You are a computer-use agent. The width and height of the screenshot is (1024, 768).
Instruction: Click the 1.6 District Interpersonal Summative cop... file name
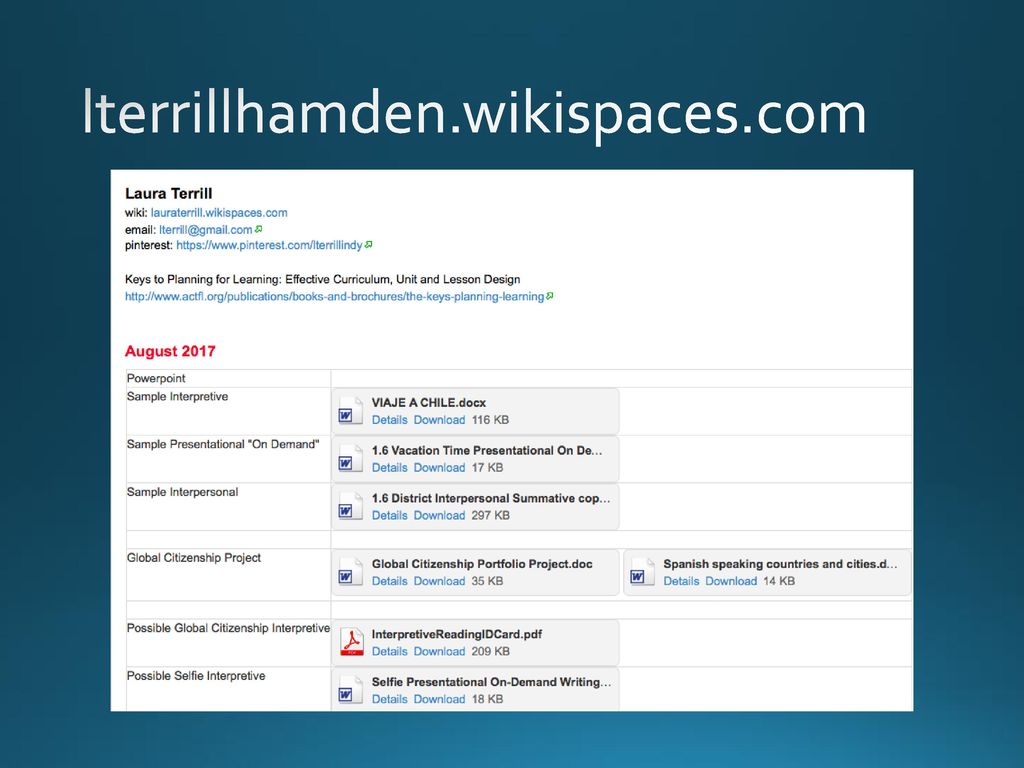[491, 498]
